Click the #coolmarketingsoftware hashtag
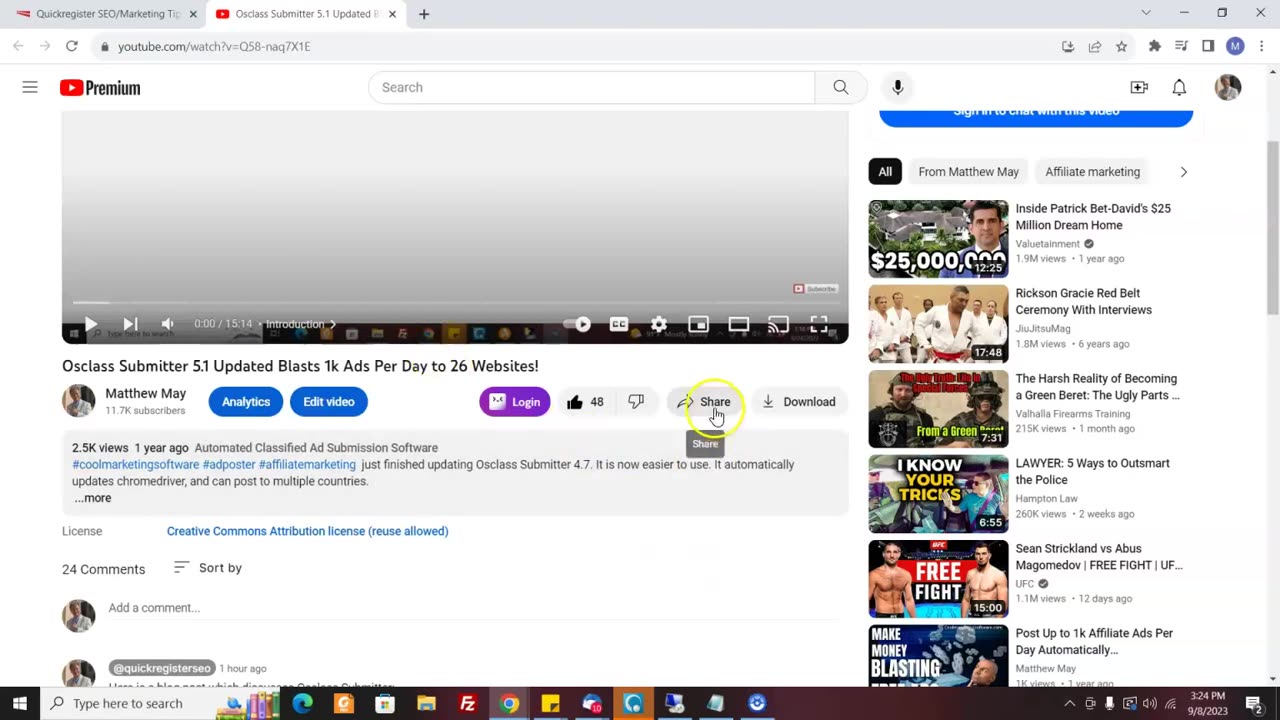 pos(135,465)
